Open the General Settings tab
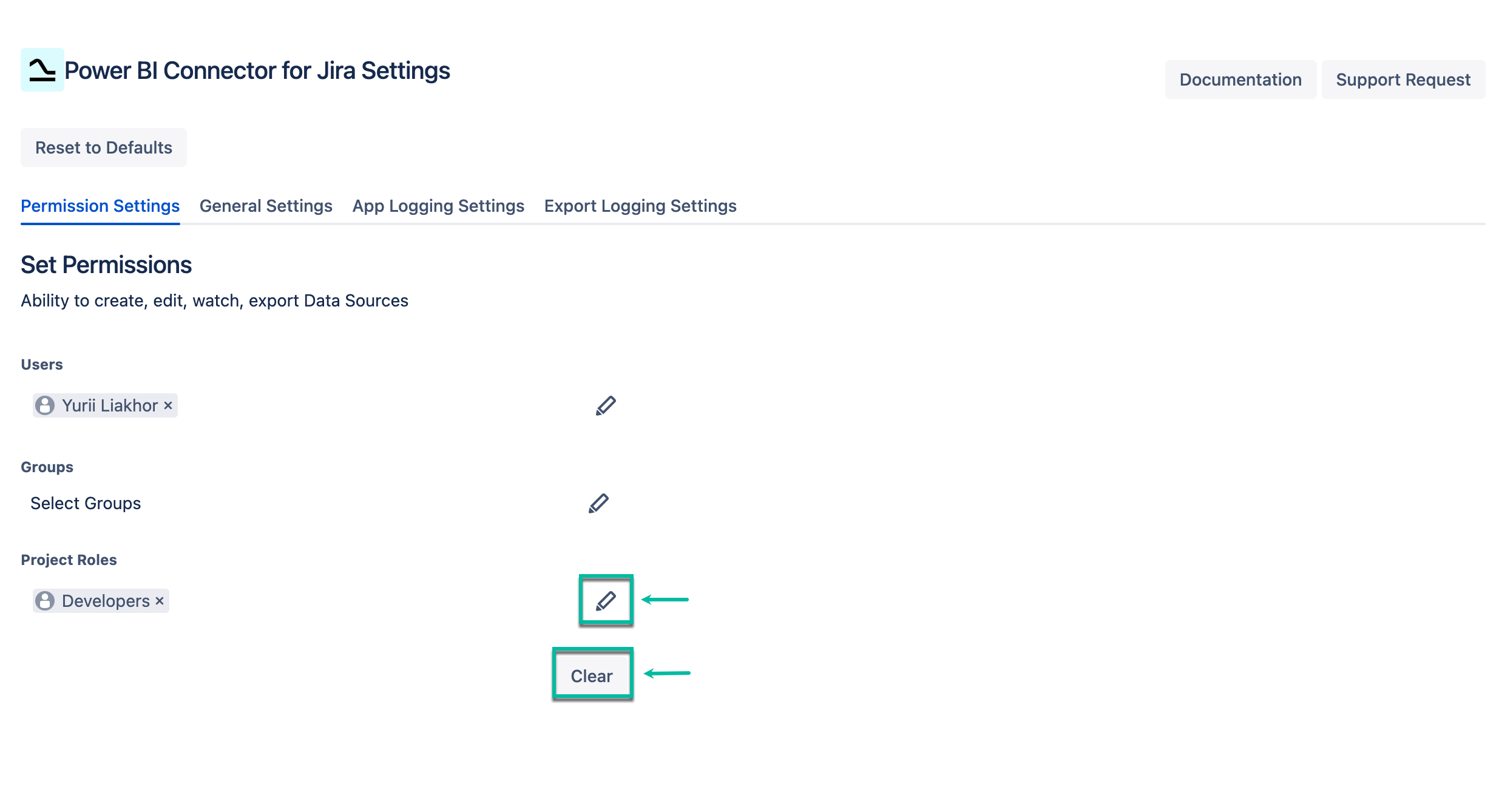This screenshot has width=1499, height=812. pyautogui.click(x=266, y=206)
